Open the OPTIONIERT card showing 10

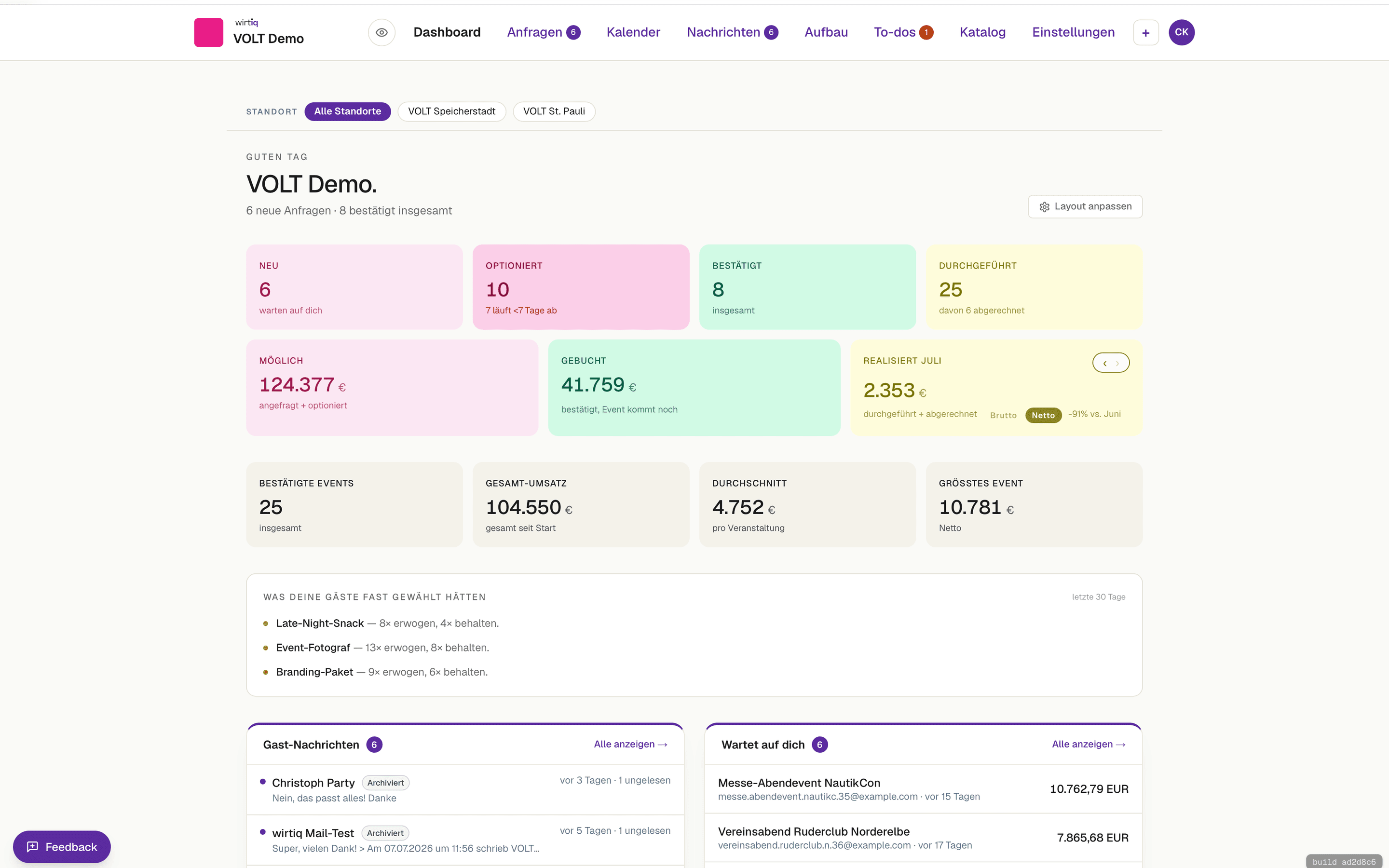click(581, 287)
